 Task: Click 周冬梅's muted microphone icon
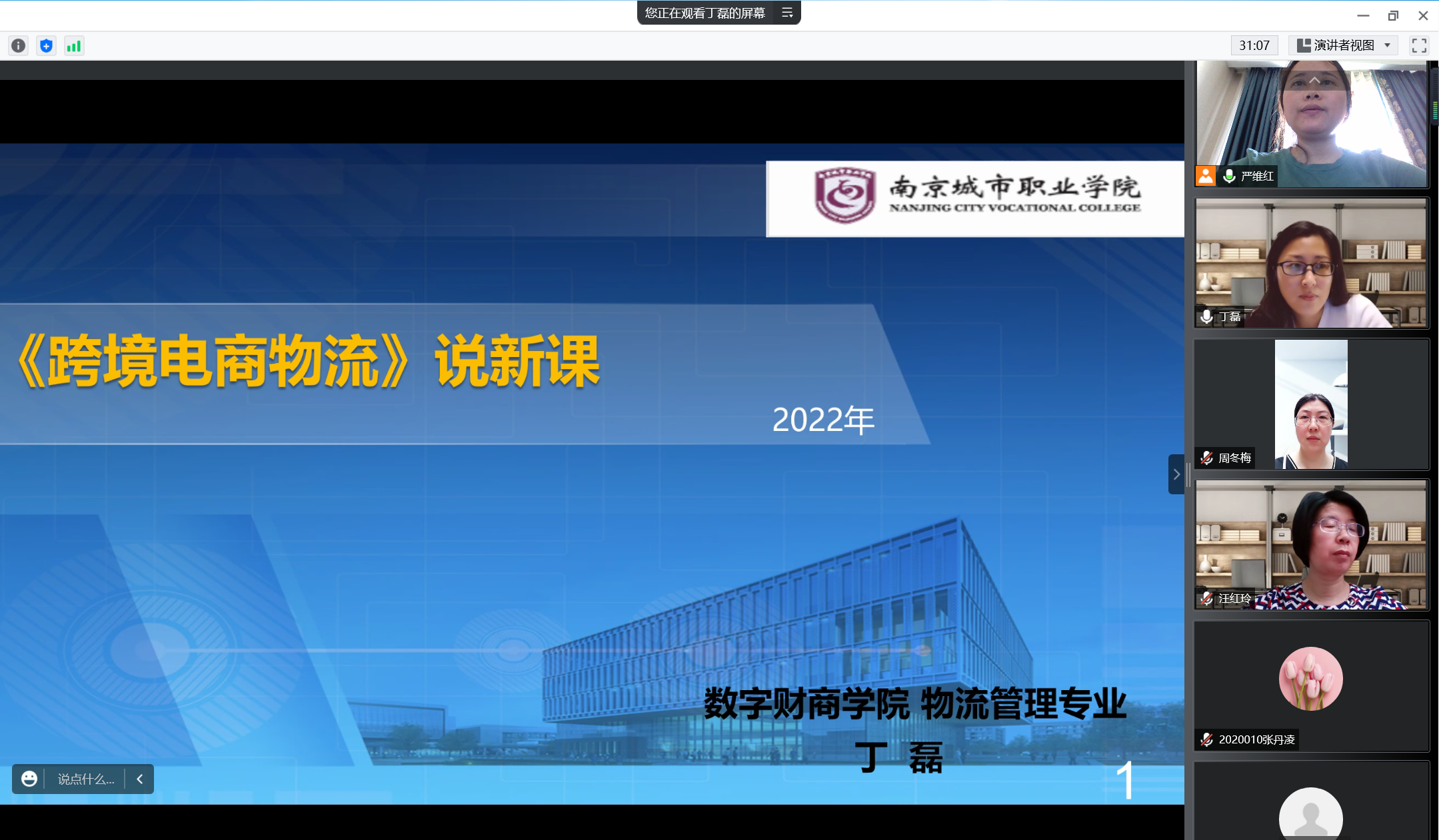1206,458
